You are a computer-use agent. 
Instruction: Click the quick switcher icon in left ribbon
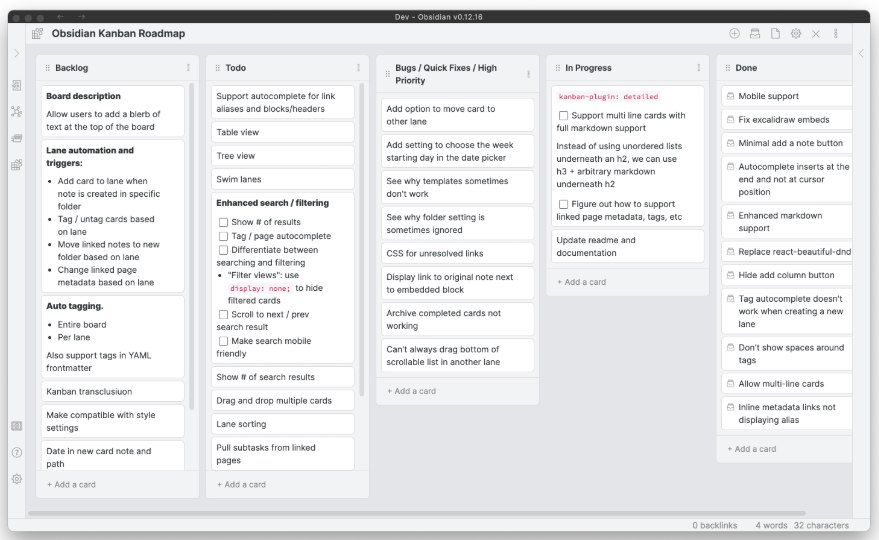click(16, 86)
